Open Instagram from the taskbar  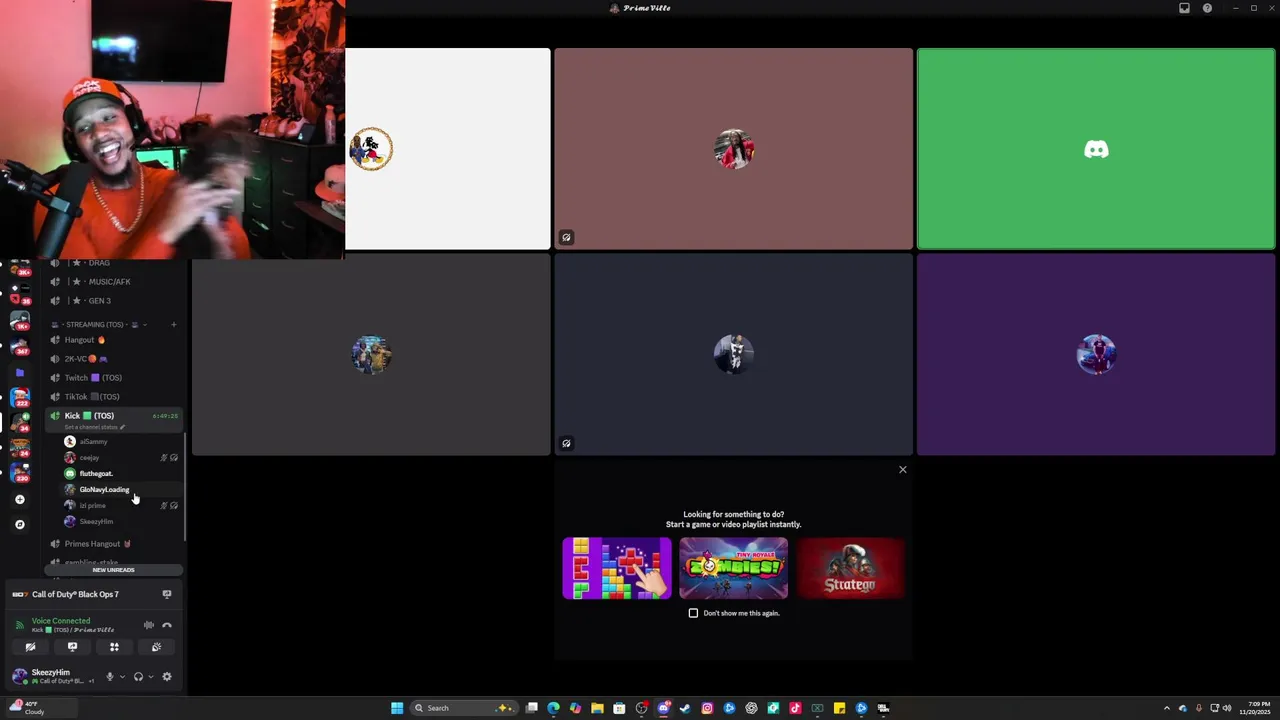coord(707,708)
